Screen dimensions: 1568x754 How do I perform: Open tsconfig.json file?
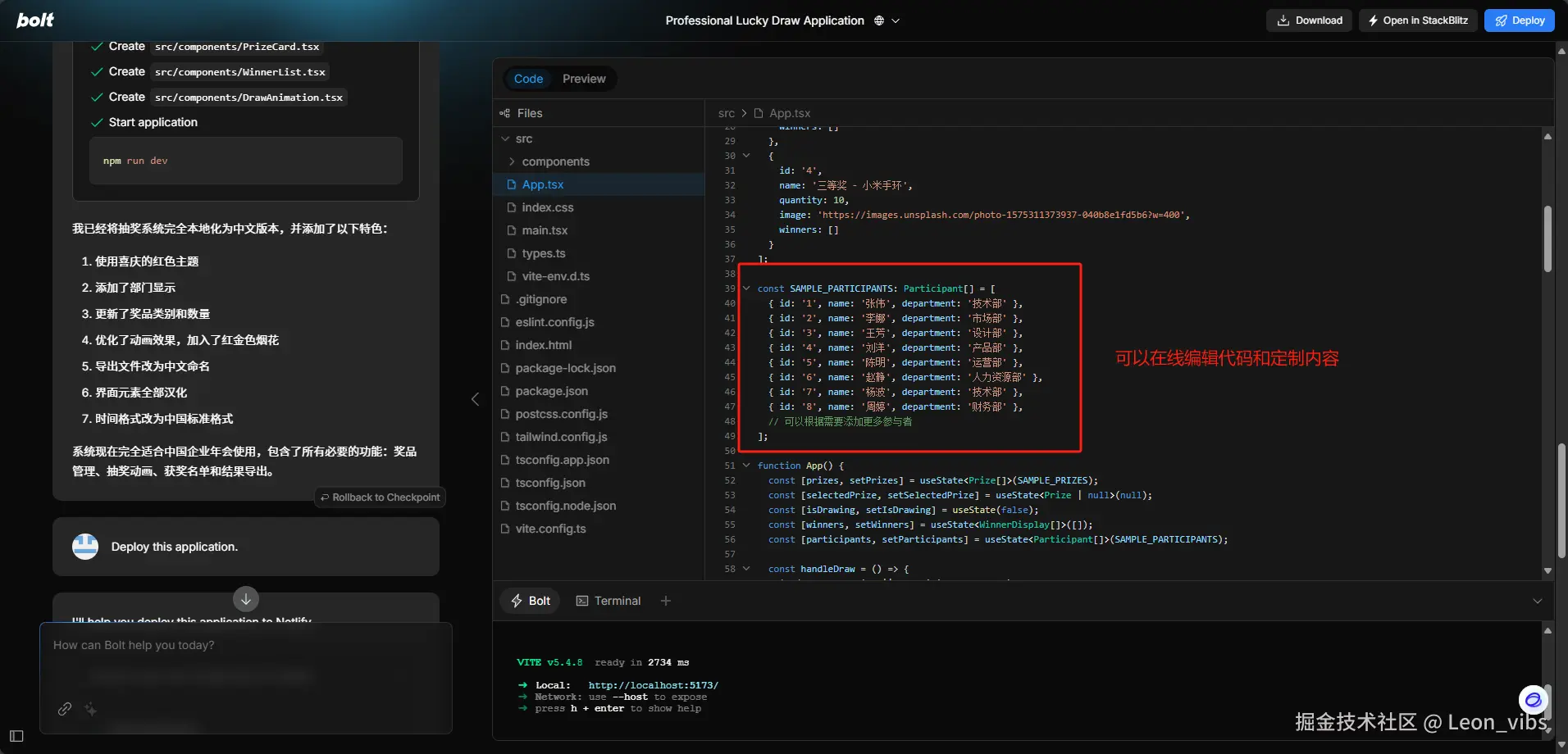coord(599,483)
